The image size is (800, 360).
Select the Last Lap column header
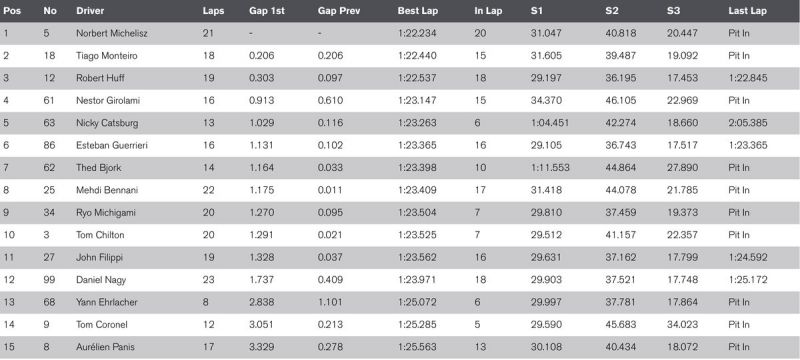(x=747, y=11)
